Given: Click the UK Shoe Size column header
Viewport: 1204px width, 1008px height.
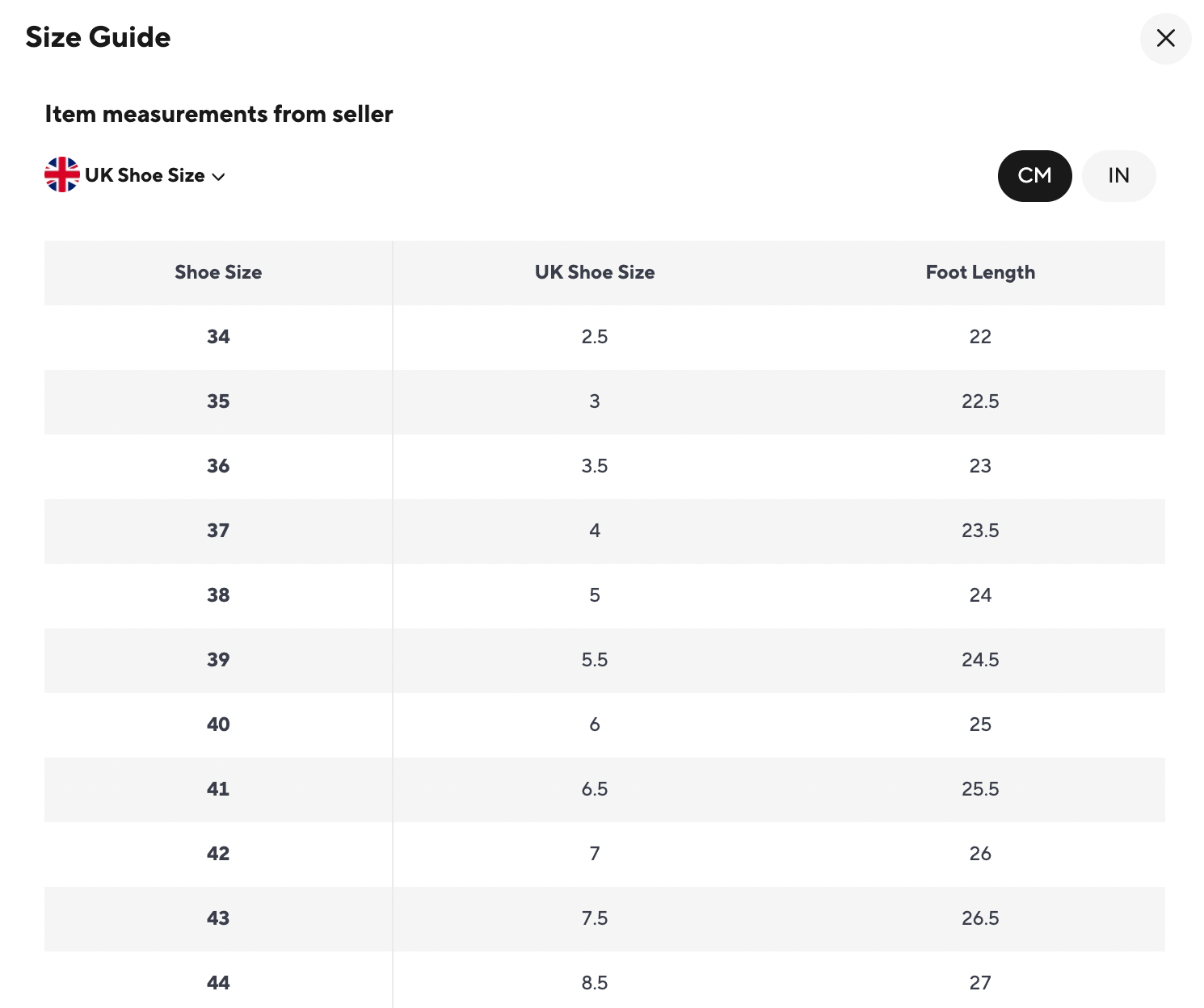Looking at the screenshot, I should pos(595,272).
